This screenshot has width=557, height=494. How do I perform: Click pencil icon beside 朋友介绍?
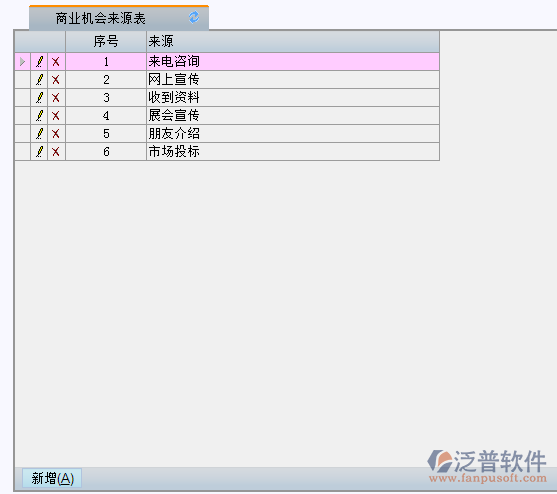(39, 134)
